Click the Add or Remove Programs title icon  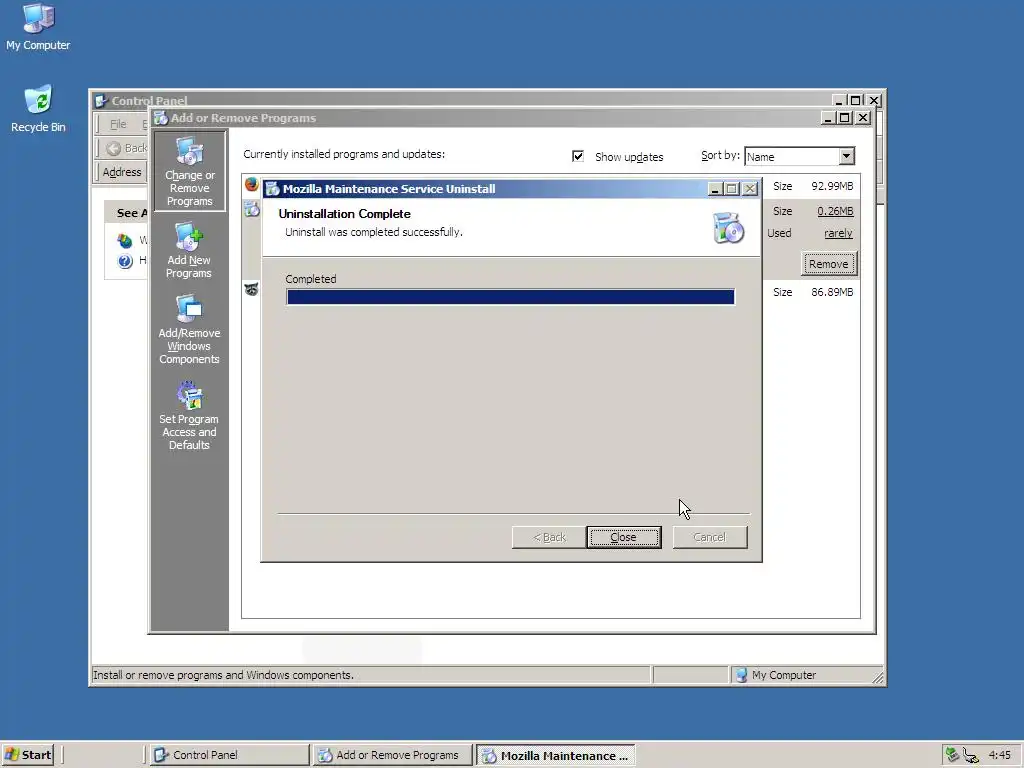click(x=161, y=118)
